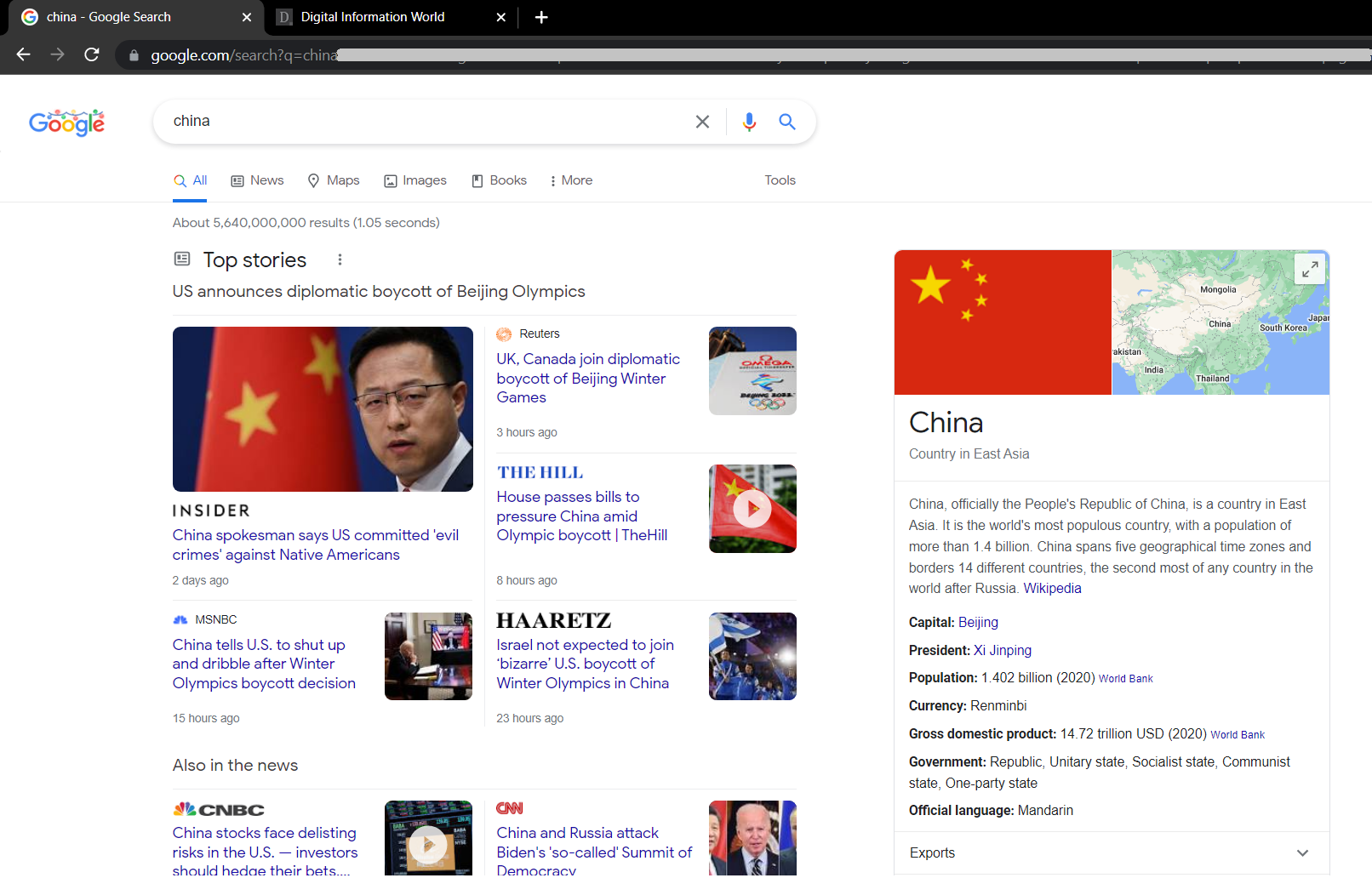Open the China flag image in knowledge panel
This screenshot has width=1372, height=878.
click(1003, 322)
